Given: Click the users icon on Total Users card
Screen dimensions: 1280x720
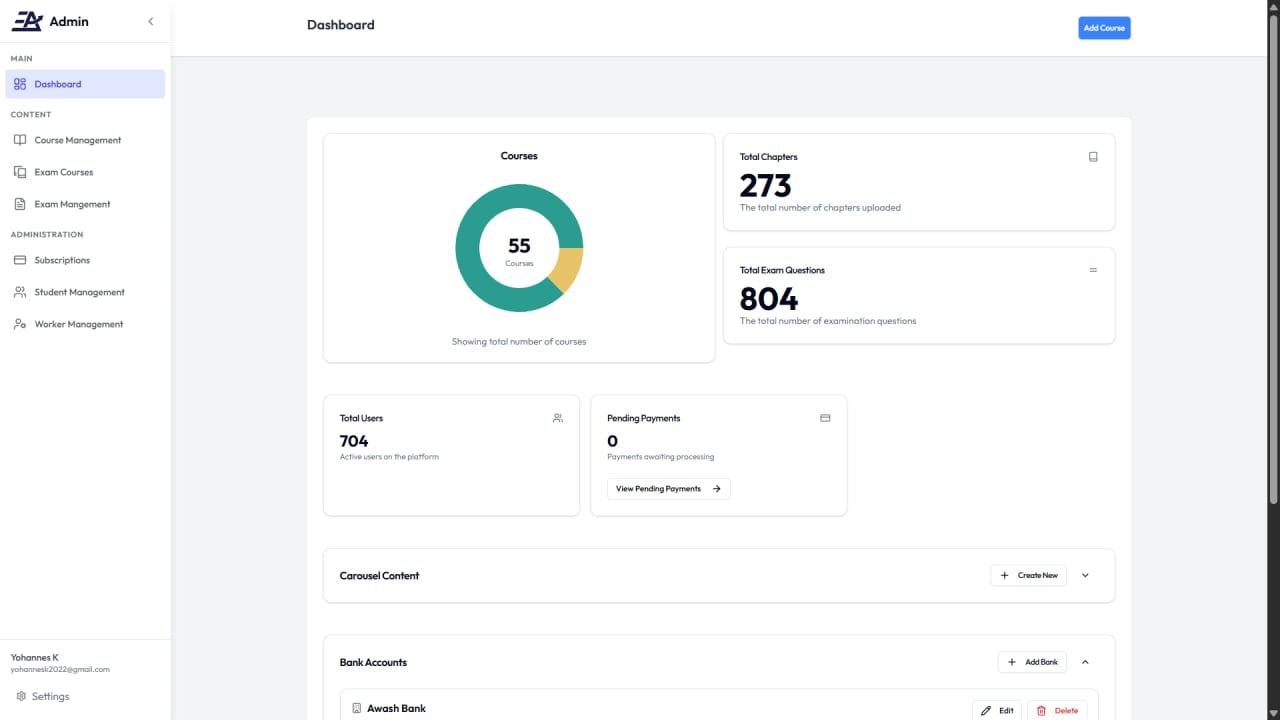Looking at the screenshot, I should [558, 418].
